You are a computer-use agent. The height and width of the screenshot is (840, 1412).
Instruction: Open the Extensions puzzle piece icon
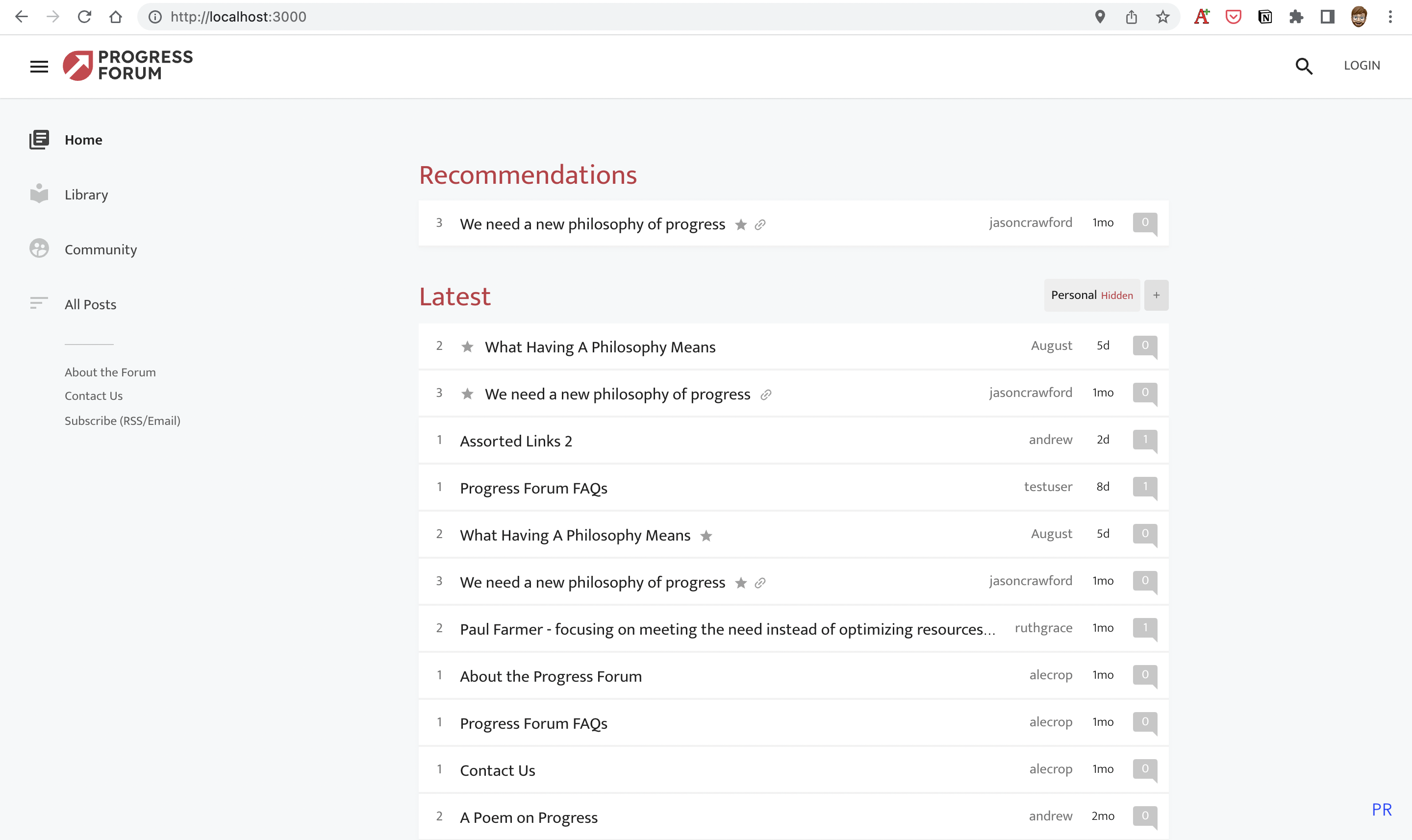(x=1296, y=17)
